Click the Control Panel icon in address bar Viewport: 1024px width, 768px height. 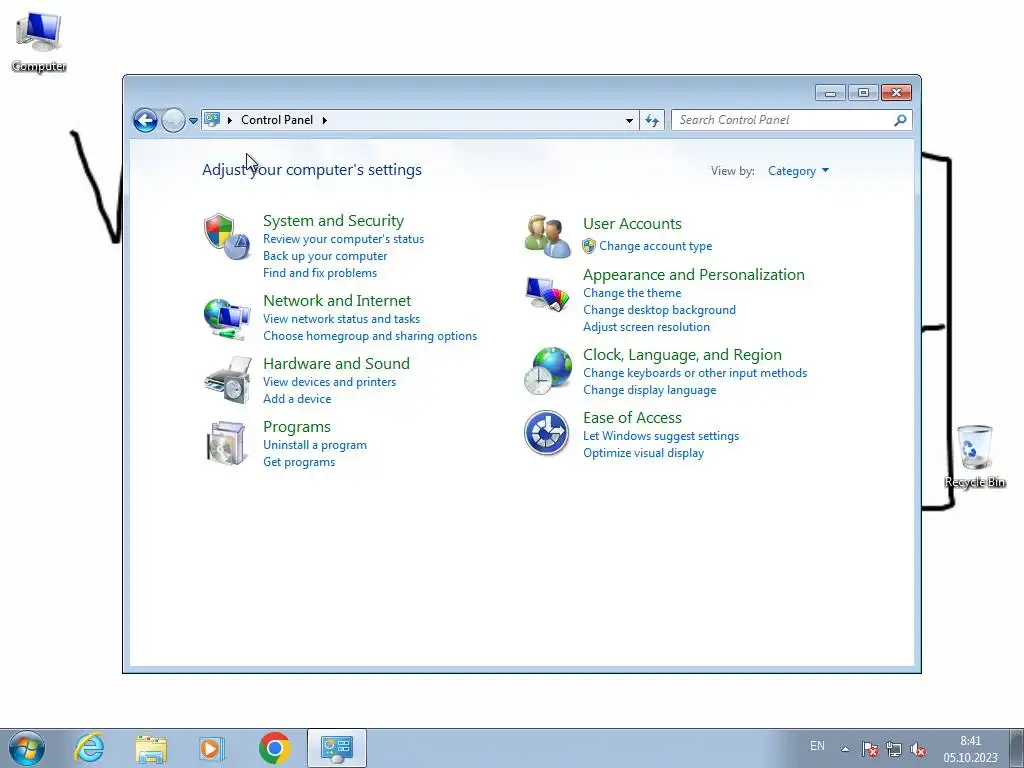(212, 120)
